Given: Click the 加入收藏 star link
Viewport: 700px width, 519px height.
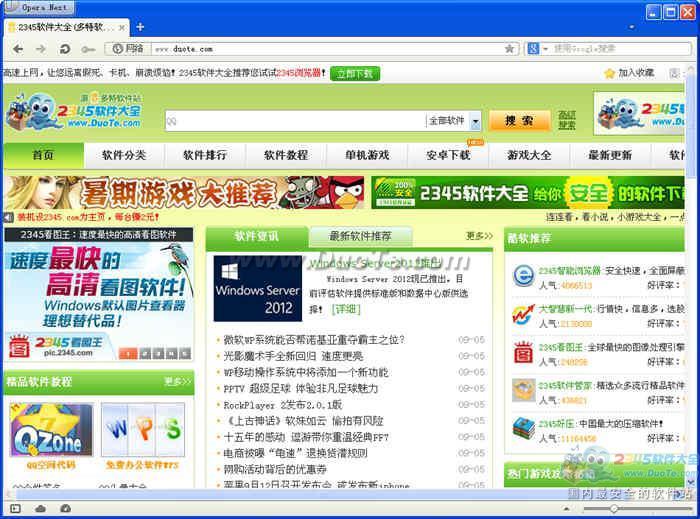Looking at the screenshot, I should pyautogui.click(x=629, y=73).
